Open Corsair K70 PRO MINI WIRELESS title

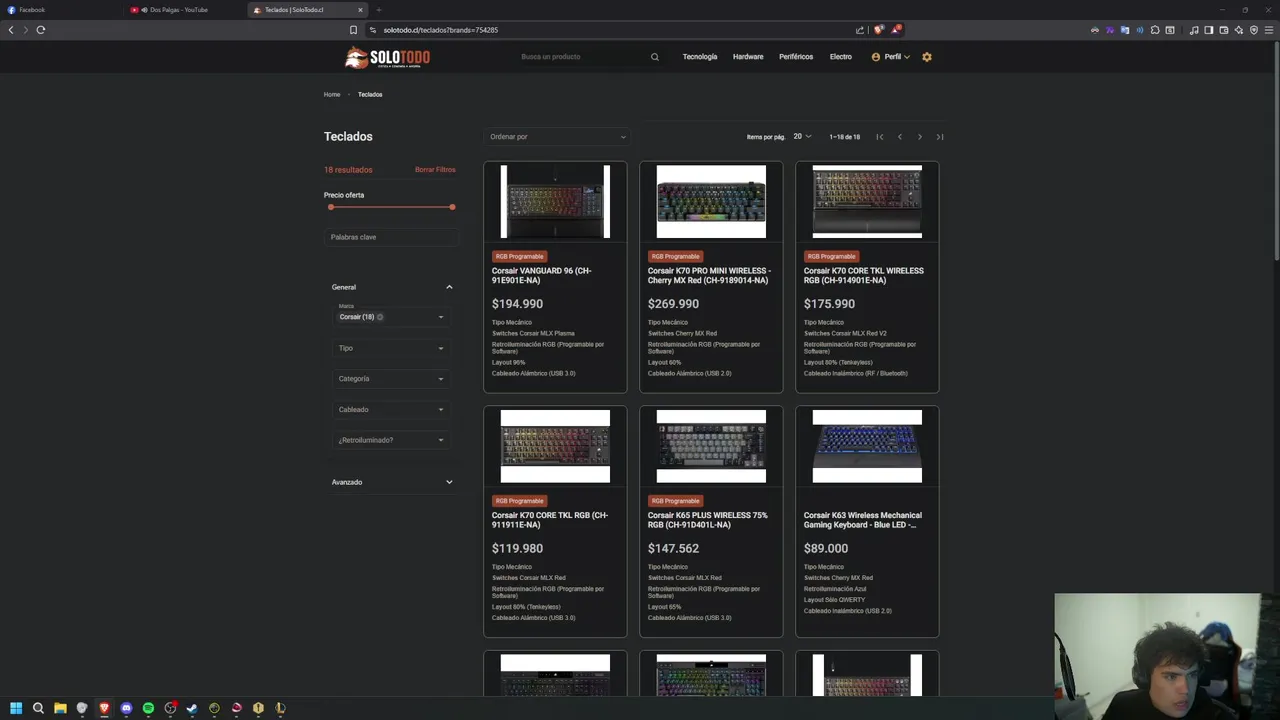[709, 276]
